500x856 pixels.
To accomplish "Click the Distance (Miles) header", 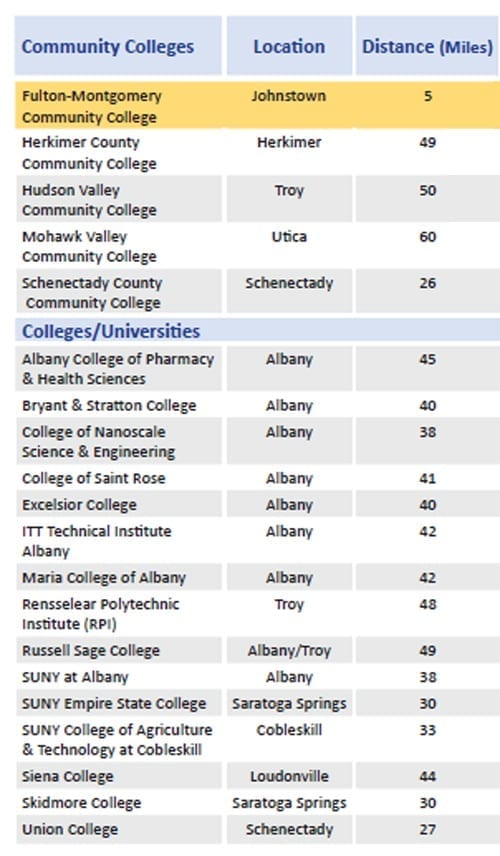I will tap(427, 46).
